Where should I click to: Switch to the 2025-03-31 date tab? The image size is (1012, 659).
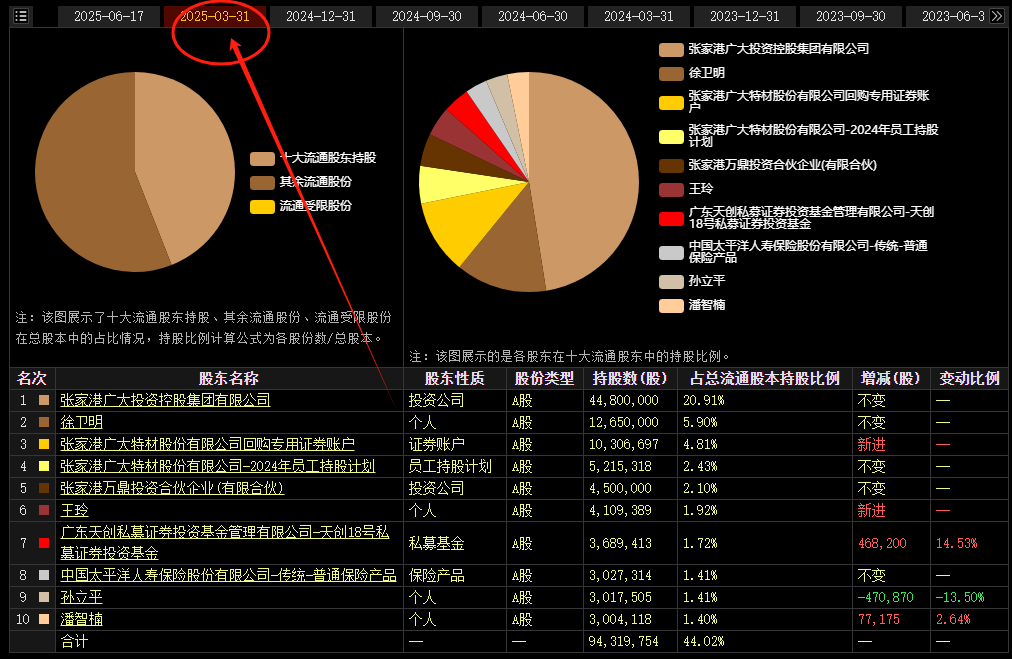tap(215, 16)
